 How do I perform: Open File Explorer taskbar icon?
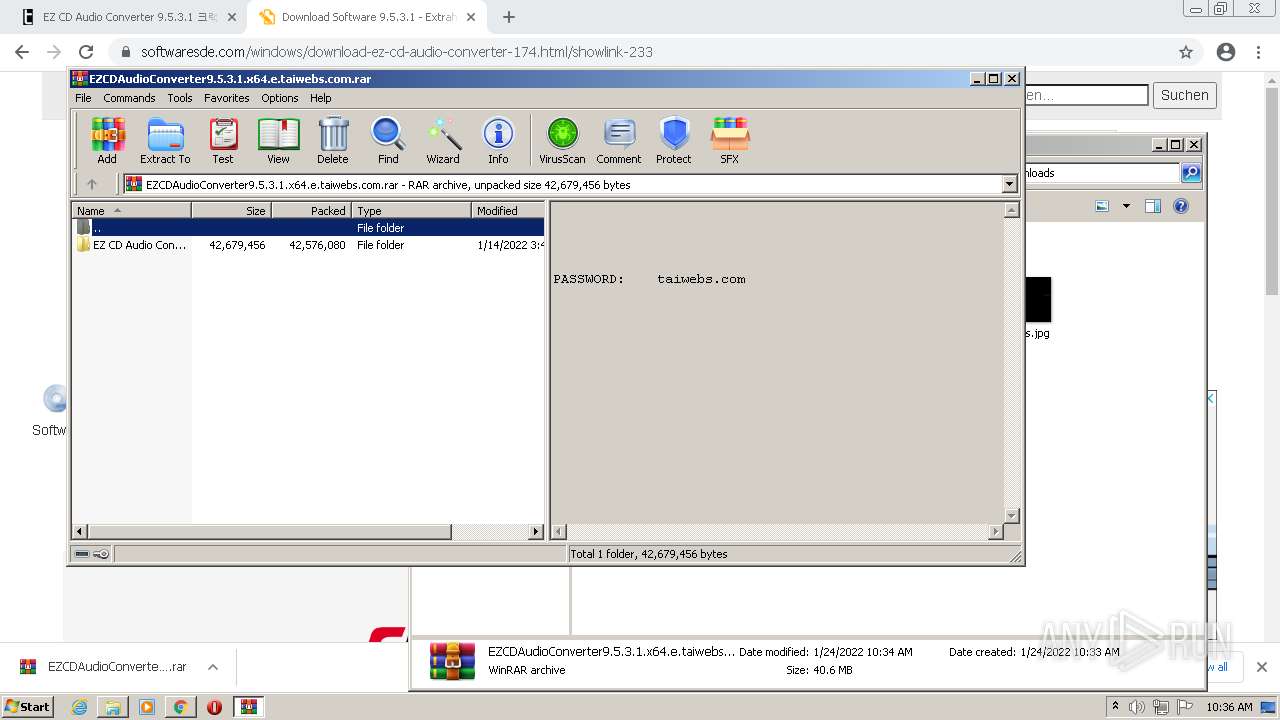(x=113, y=707)
